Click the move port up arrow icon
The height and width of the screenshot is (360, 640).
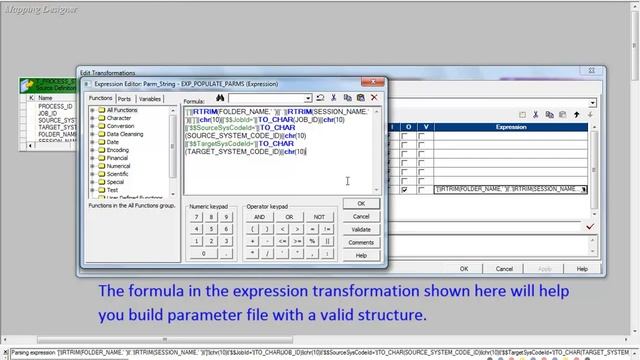(576, 115)
